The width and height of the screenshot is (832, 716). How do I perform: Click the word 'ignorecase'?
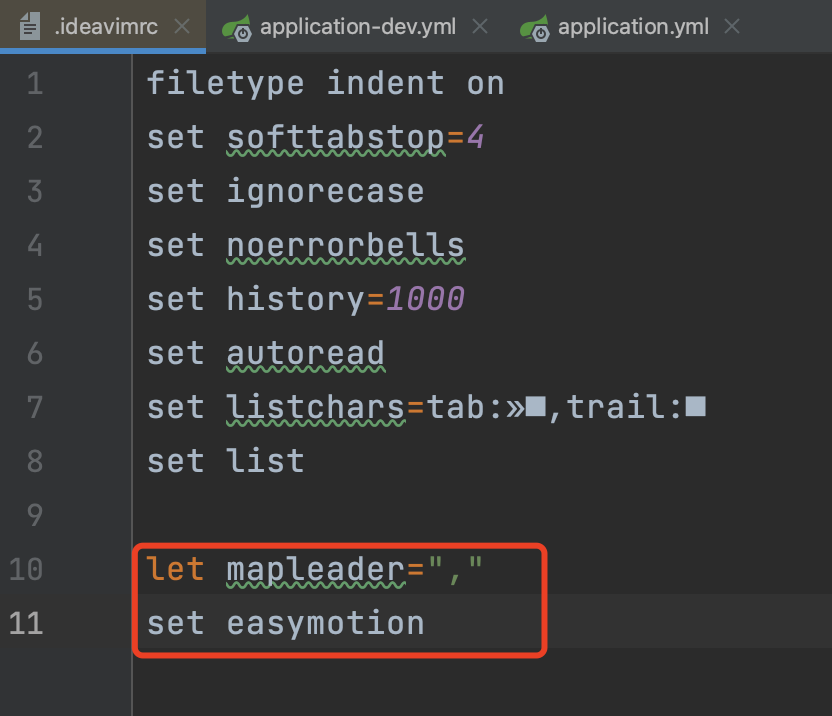[x=325, y=192]
